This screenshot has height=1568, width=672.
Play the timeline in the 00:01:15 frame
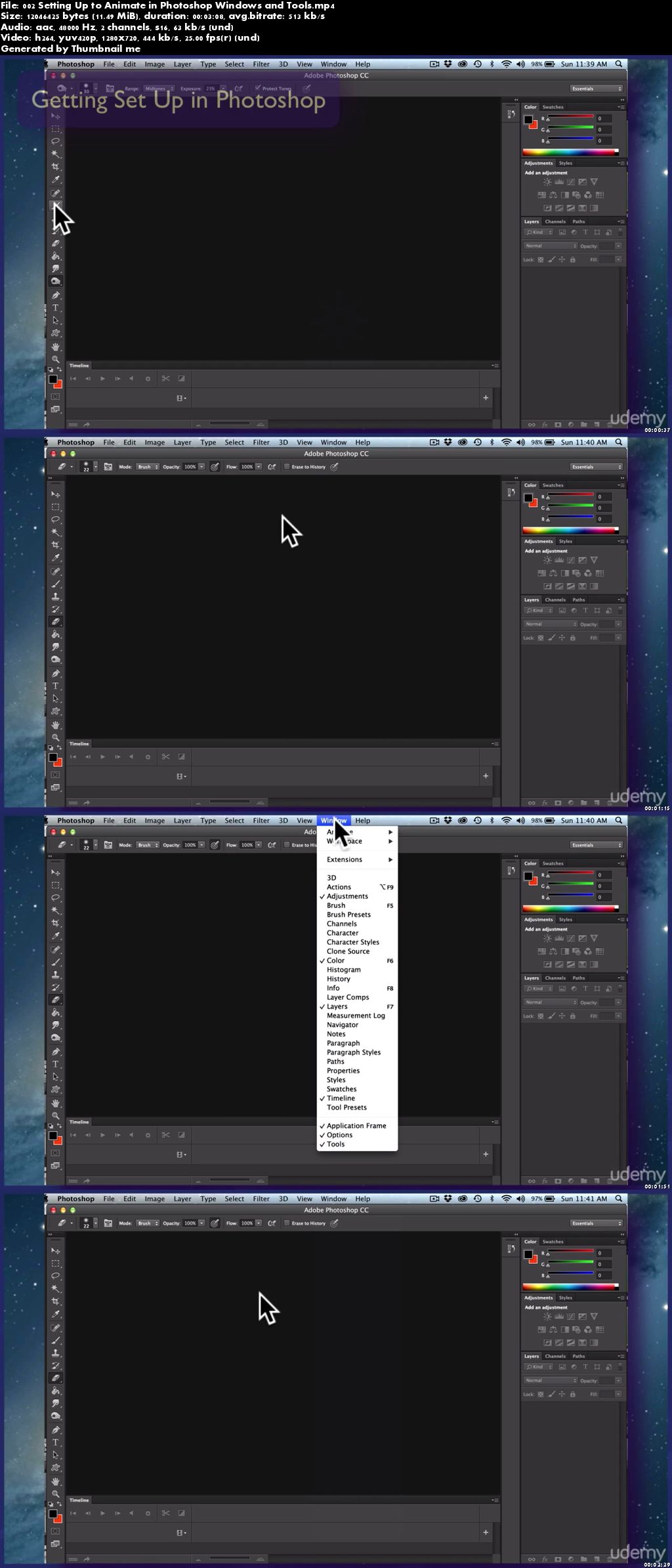[x=102, y=756]
